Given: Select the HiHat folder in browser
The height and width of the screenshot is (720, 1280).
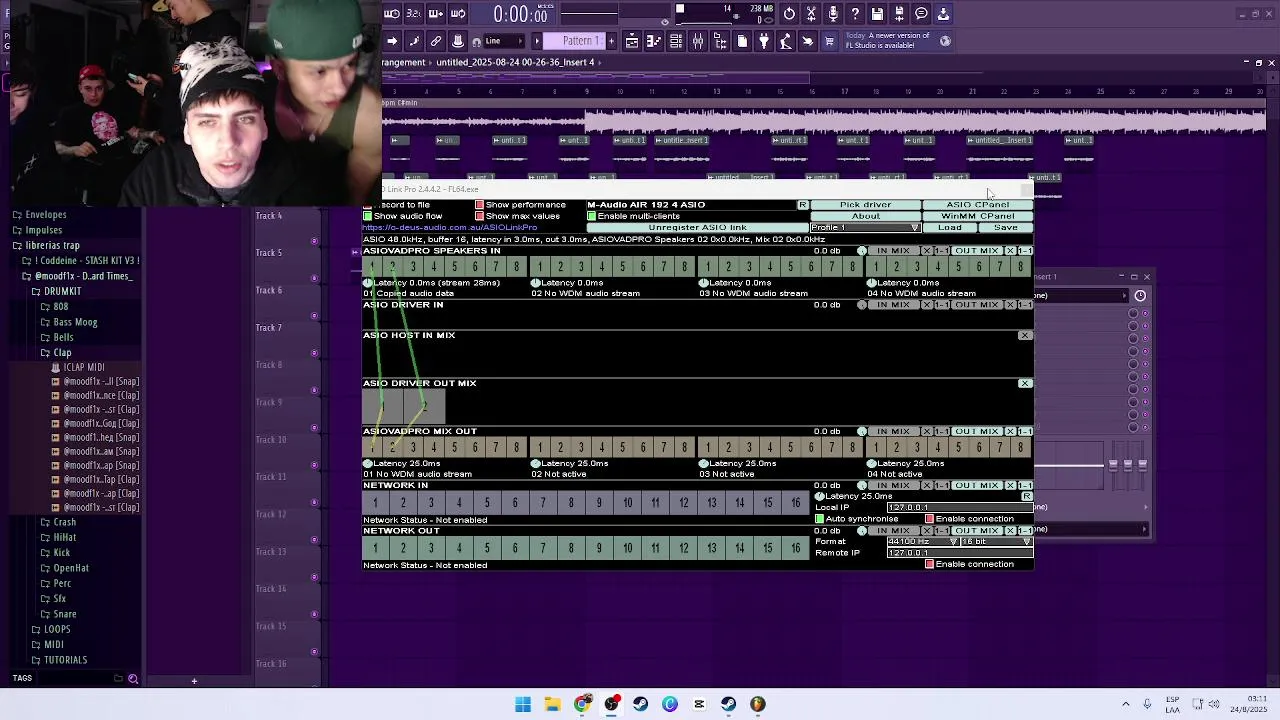Looking at the screenshot, I should [65, 538].
